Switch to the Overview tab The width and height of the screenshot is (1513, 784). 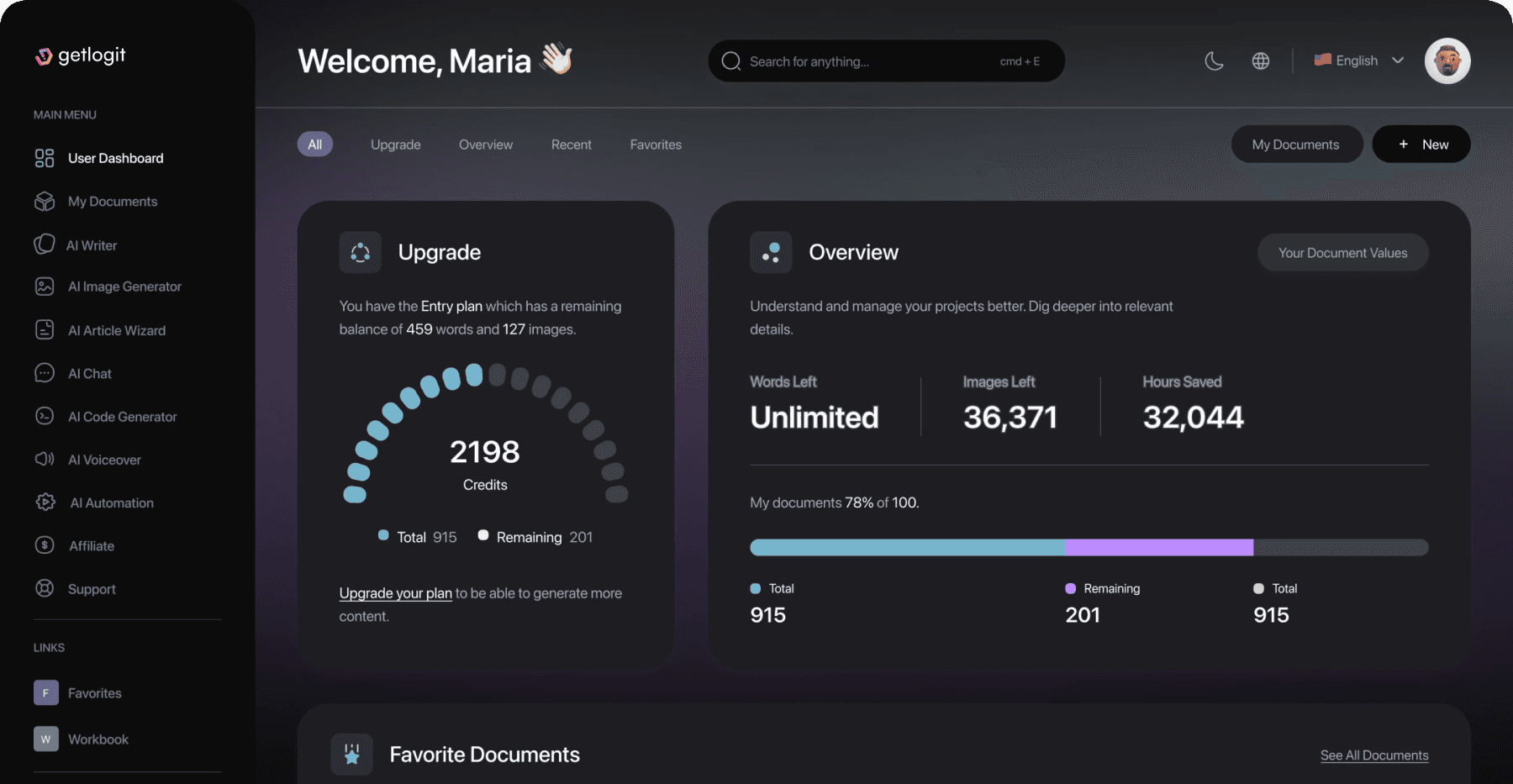[486, 145]
